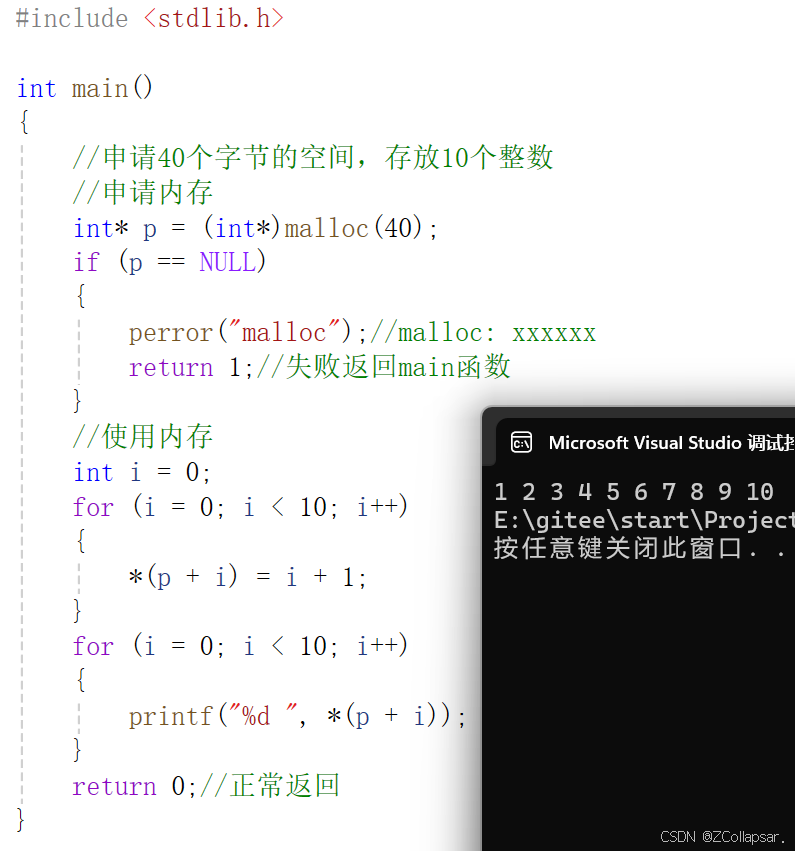Click the 'int main()' declaration
795x851 pixels.
[85, 88]
